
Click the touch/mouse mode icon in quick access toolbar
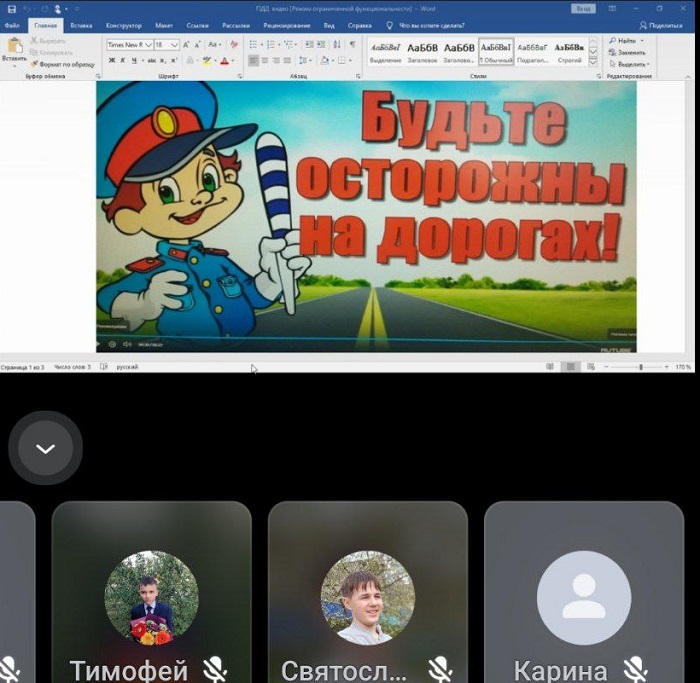(x=58, y=9)
